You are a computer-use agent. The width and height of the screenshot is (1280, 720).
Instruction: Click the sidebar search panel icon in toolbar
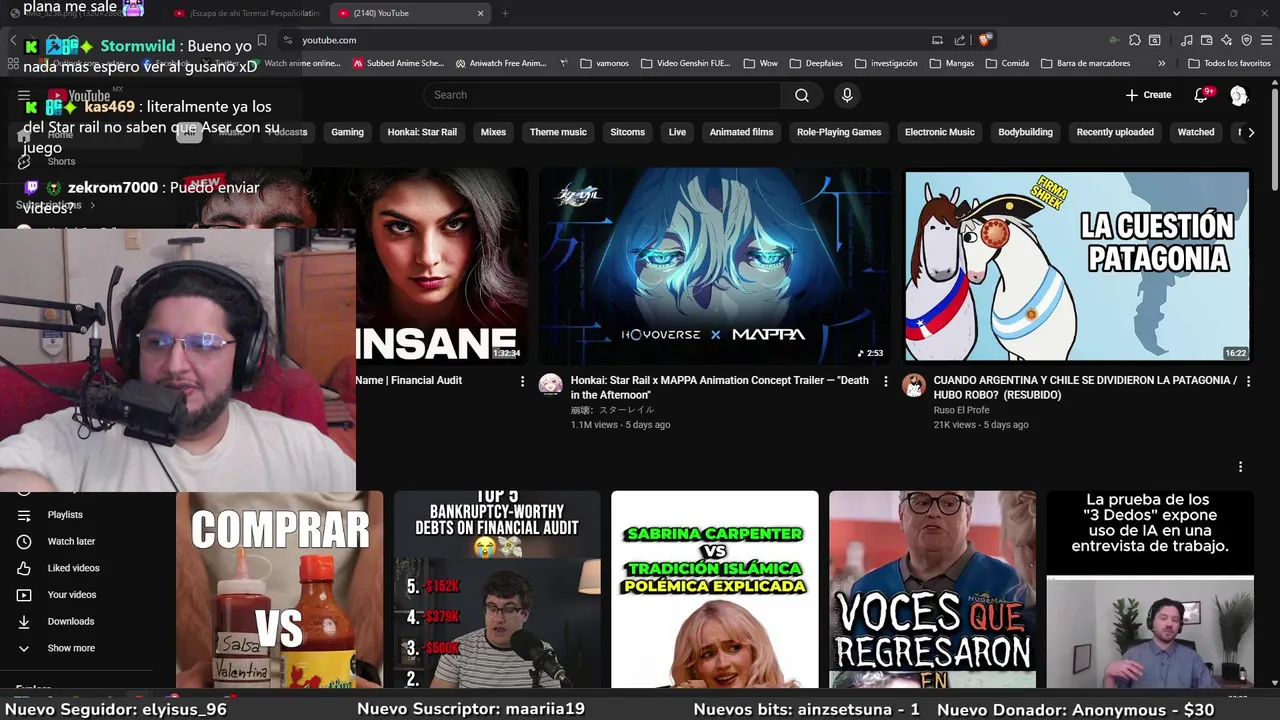coord(1155,40)
